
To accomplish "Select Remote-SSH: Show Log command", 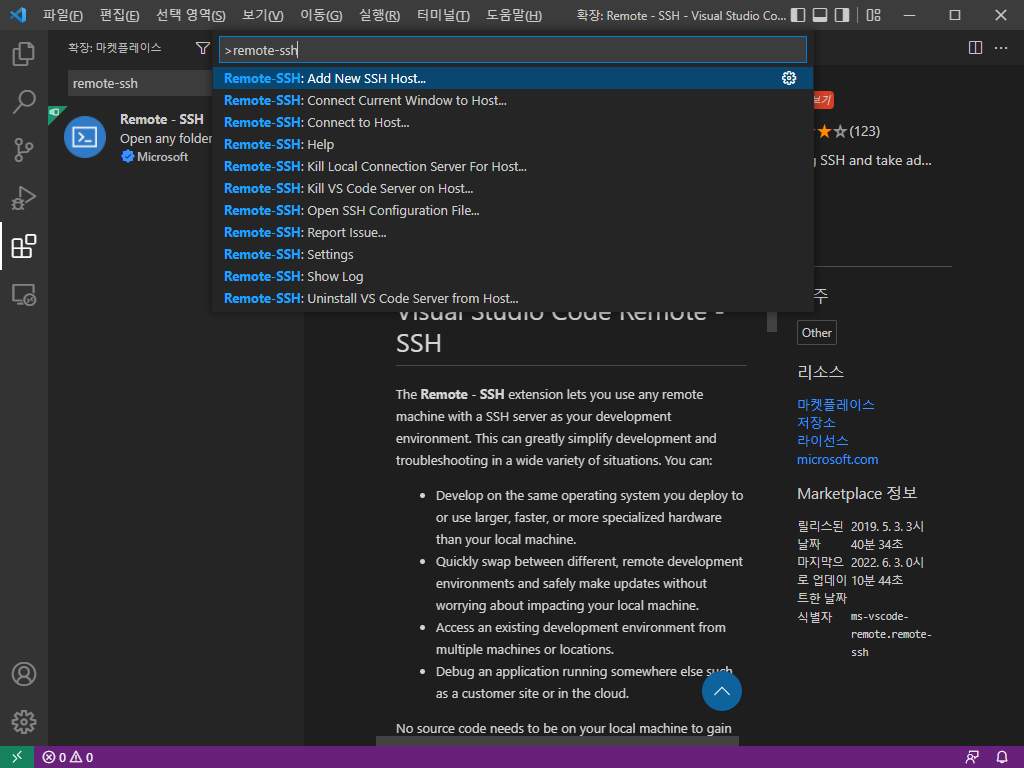I will pos(513,276).
